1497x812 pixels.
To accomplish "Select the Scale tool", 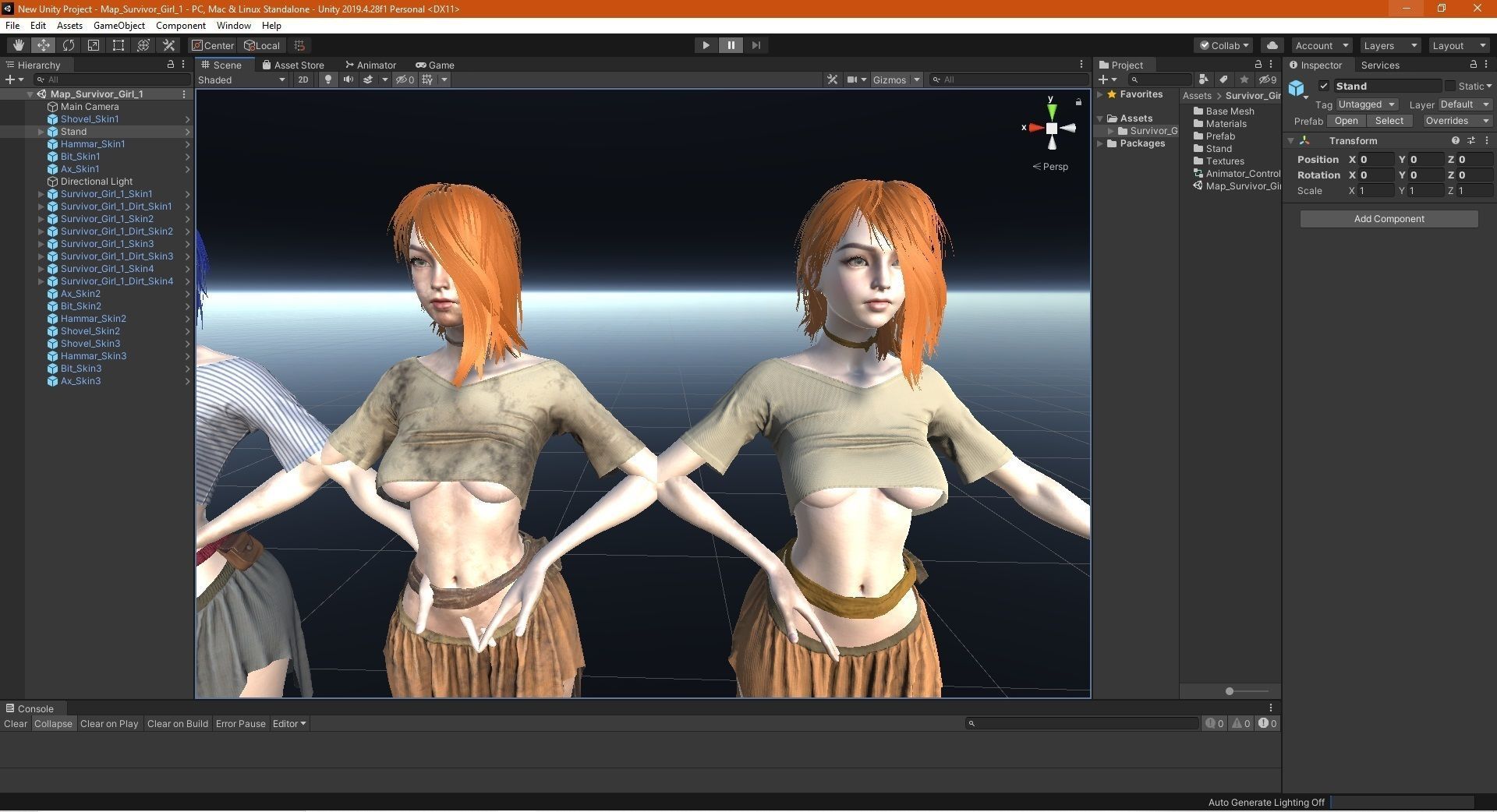I will point(94,45).
